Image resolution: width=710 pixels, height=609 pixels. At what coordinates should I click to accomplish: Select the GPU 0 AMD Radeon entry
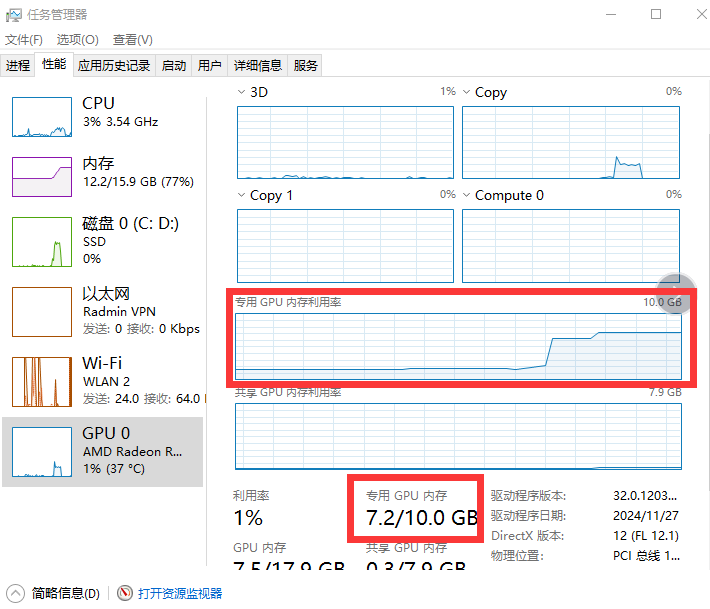click(41, 451)
